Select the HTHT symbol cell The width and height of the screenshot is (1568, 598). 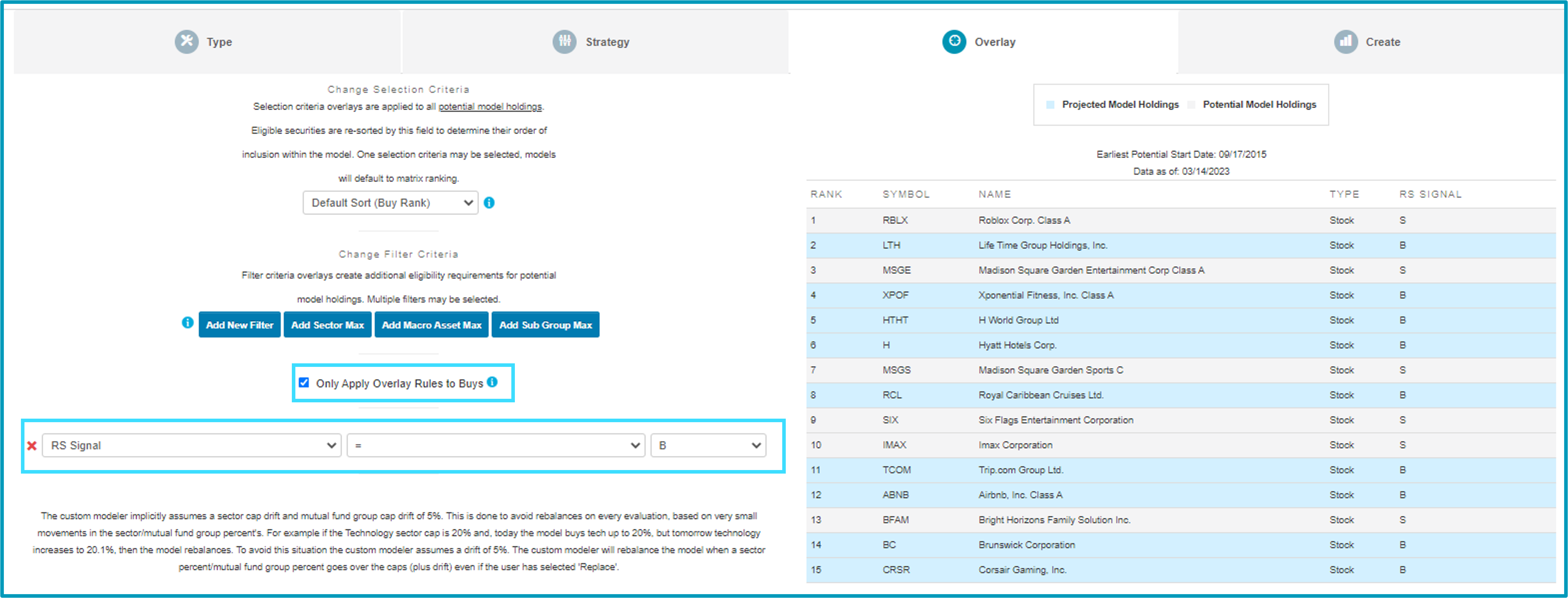pos(895,320)
